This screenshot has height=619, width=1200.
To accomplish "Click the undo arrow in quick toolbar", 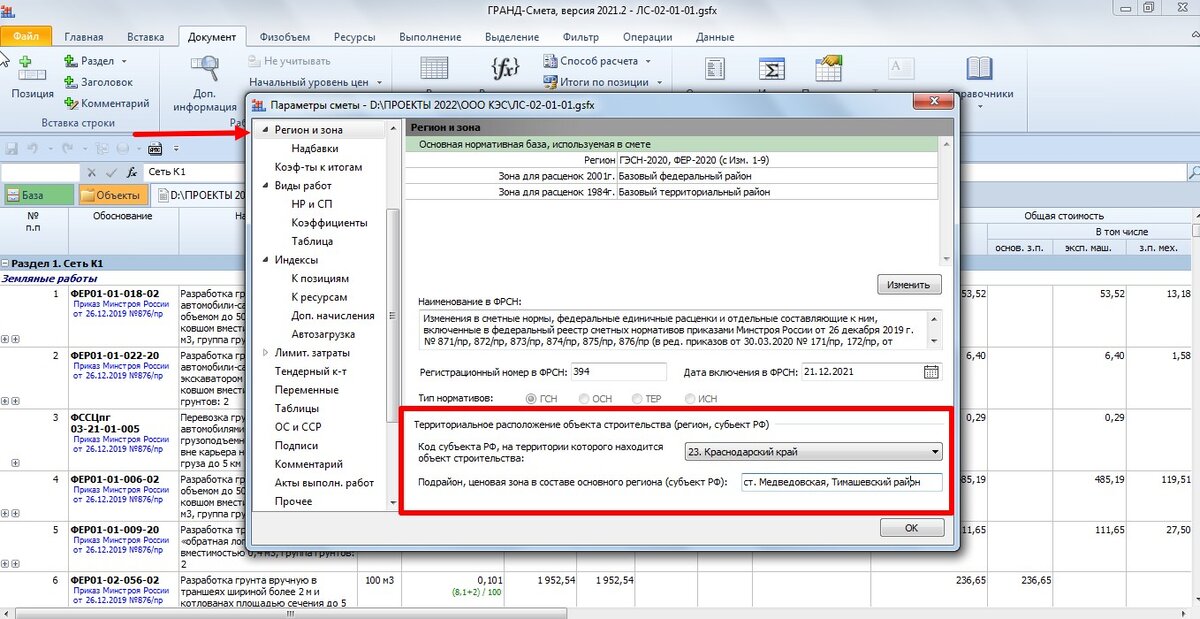I will click(x=33, y=148).
